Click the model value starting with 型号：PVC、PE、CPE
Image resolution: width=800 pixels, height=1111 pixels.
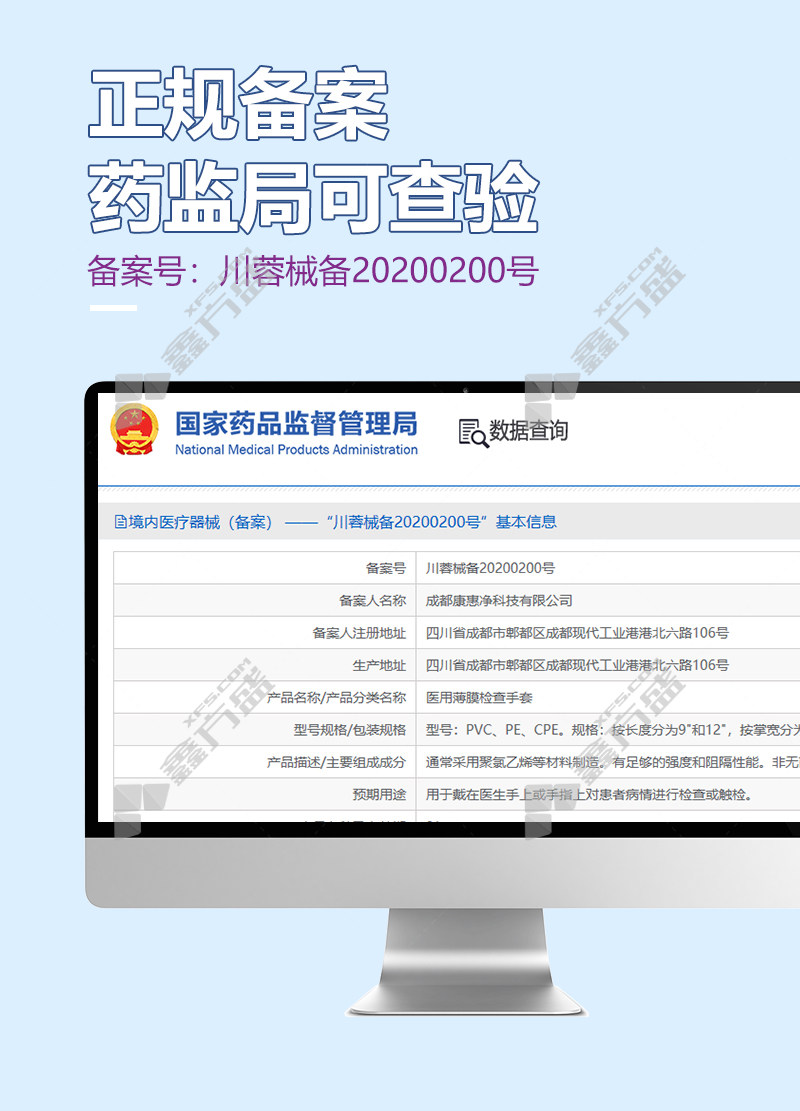click(x=610, y=729)
